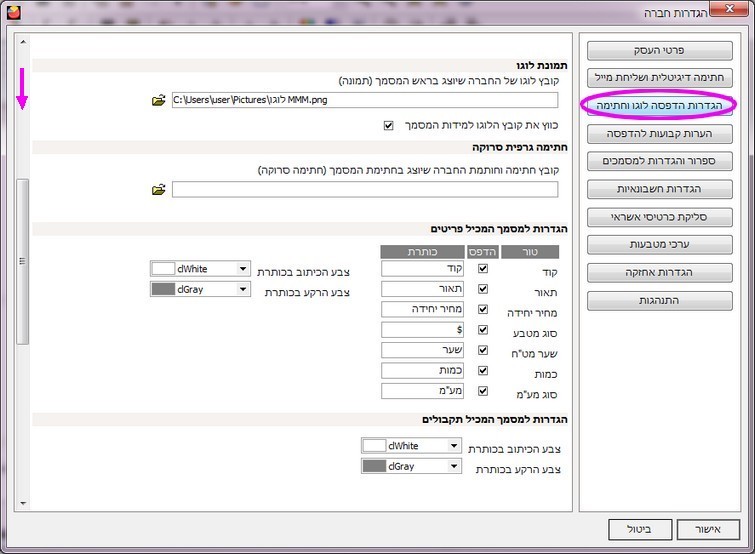Open clGray header background dropdown for items
The height and width of the screenshot is (554, 755).
pyautogui.click(x=243, y=289)
